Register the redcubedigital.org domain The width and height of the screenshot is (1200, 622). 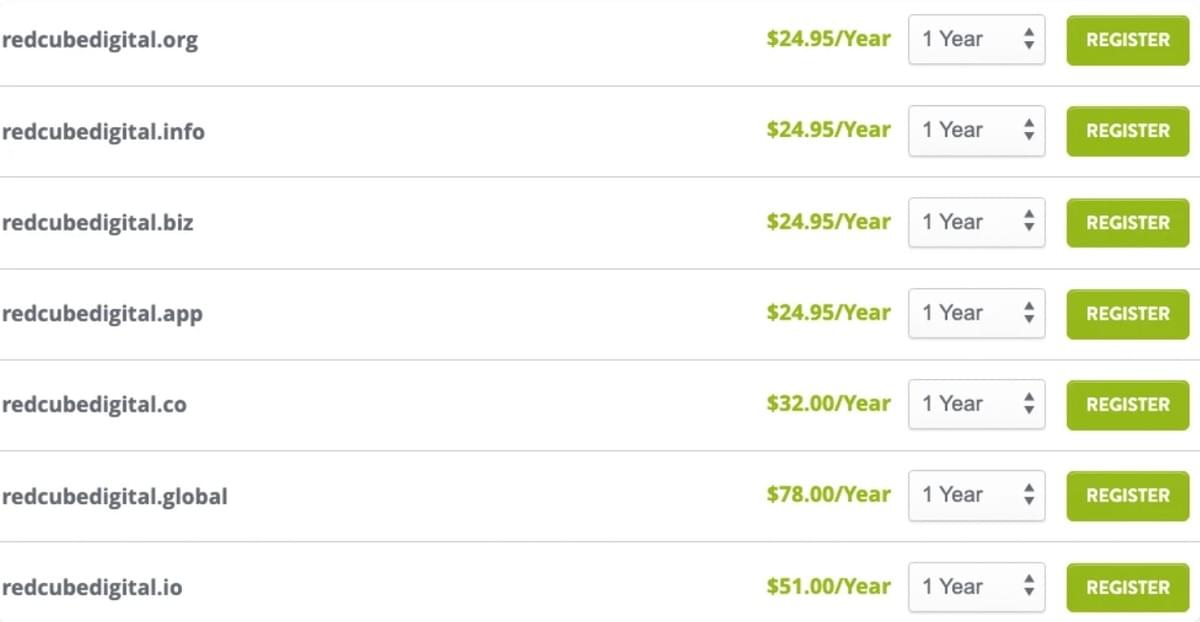(1127, 40)
